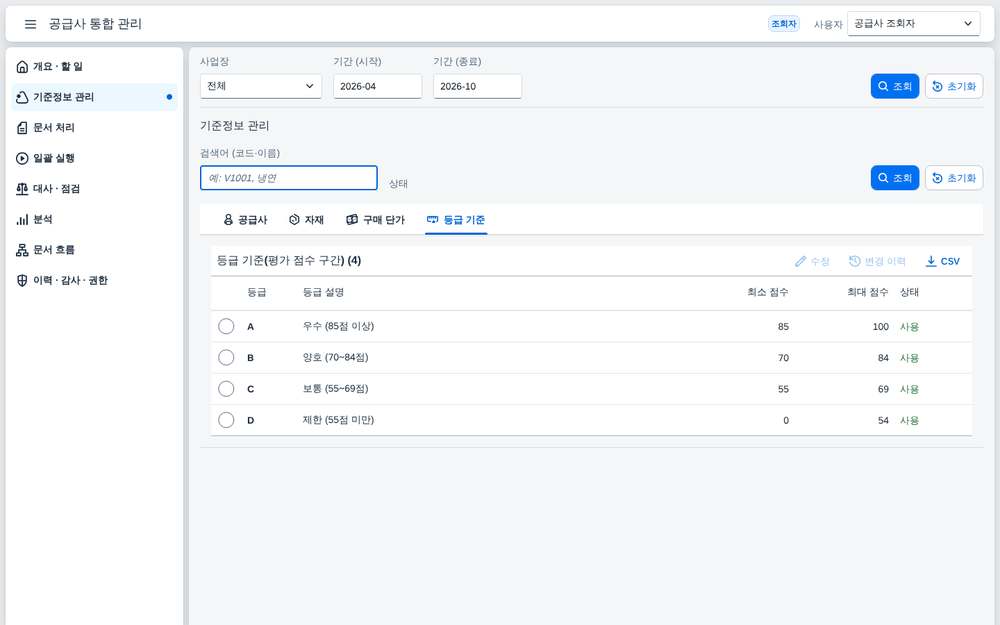
Task: Click the 초기화 button beside the 검색어 field
Action: click(x=954, y=178)
